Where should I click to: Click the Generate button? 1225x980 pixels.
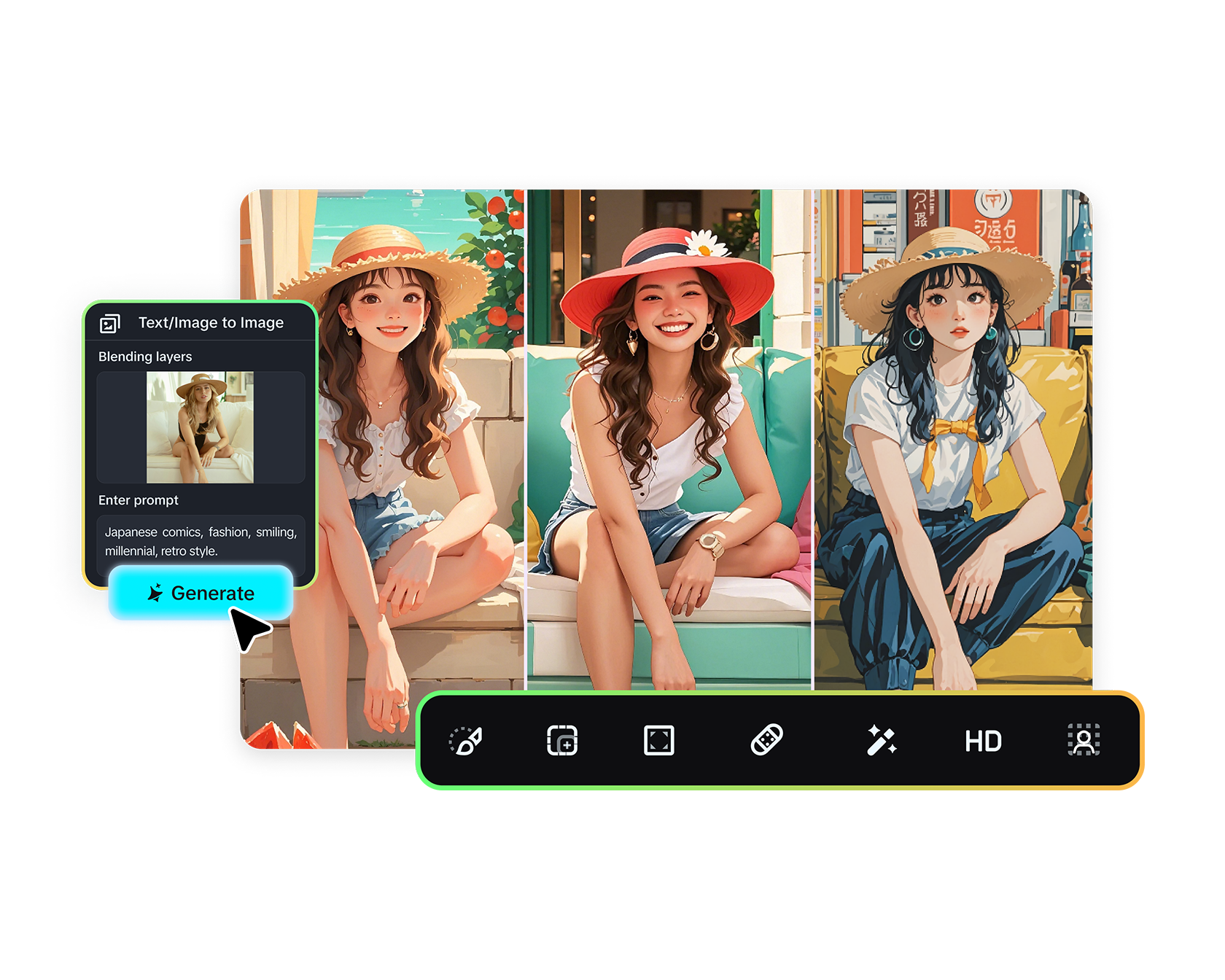[x=201, y=593]
